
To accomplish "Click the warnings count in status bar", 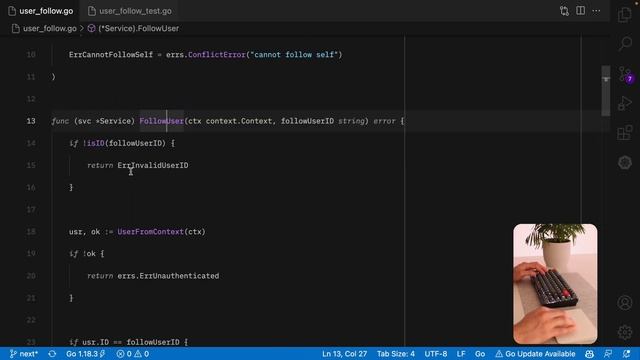I will (x=142, y=354).
